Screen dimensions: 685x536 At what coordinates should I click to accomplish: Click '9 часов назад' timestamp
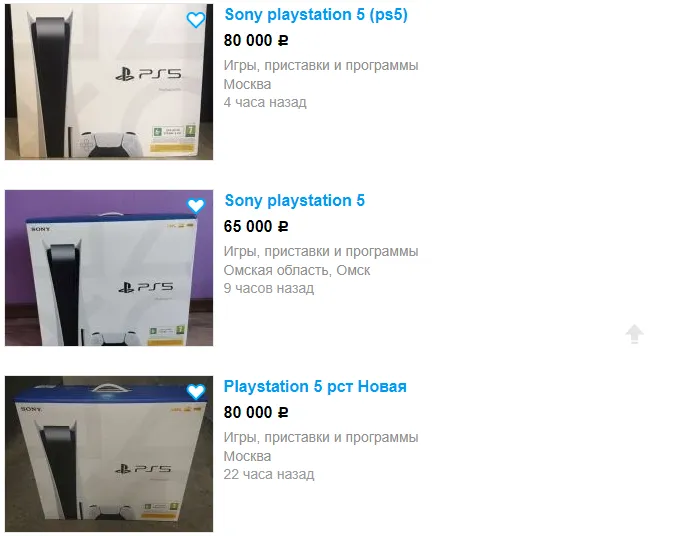click(x=269, y=288)
